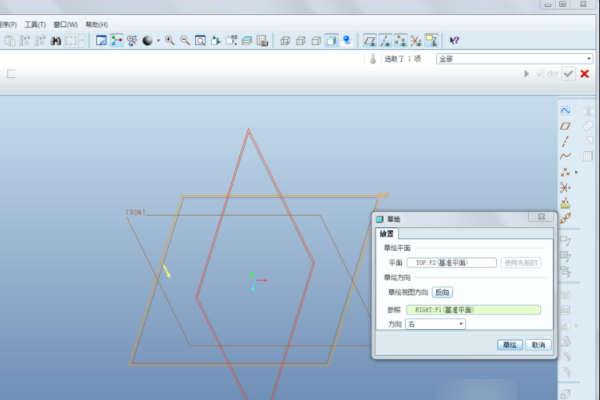Click the Zoom Out magnifier icon

[x=185, y=41]
